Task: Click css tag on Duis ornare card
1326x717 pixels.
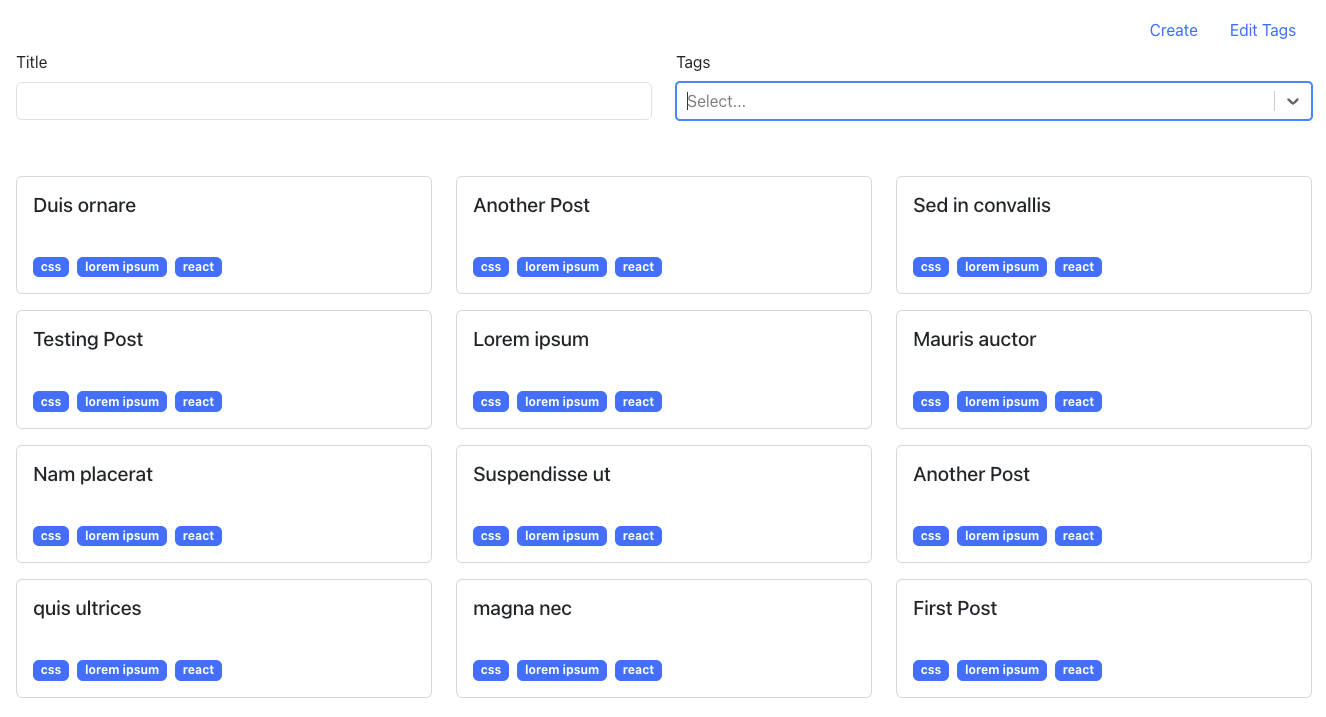Action: [x=51, y=267]
